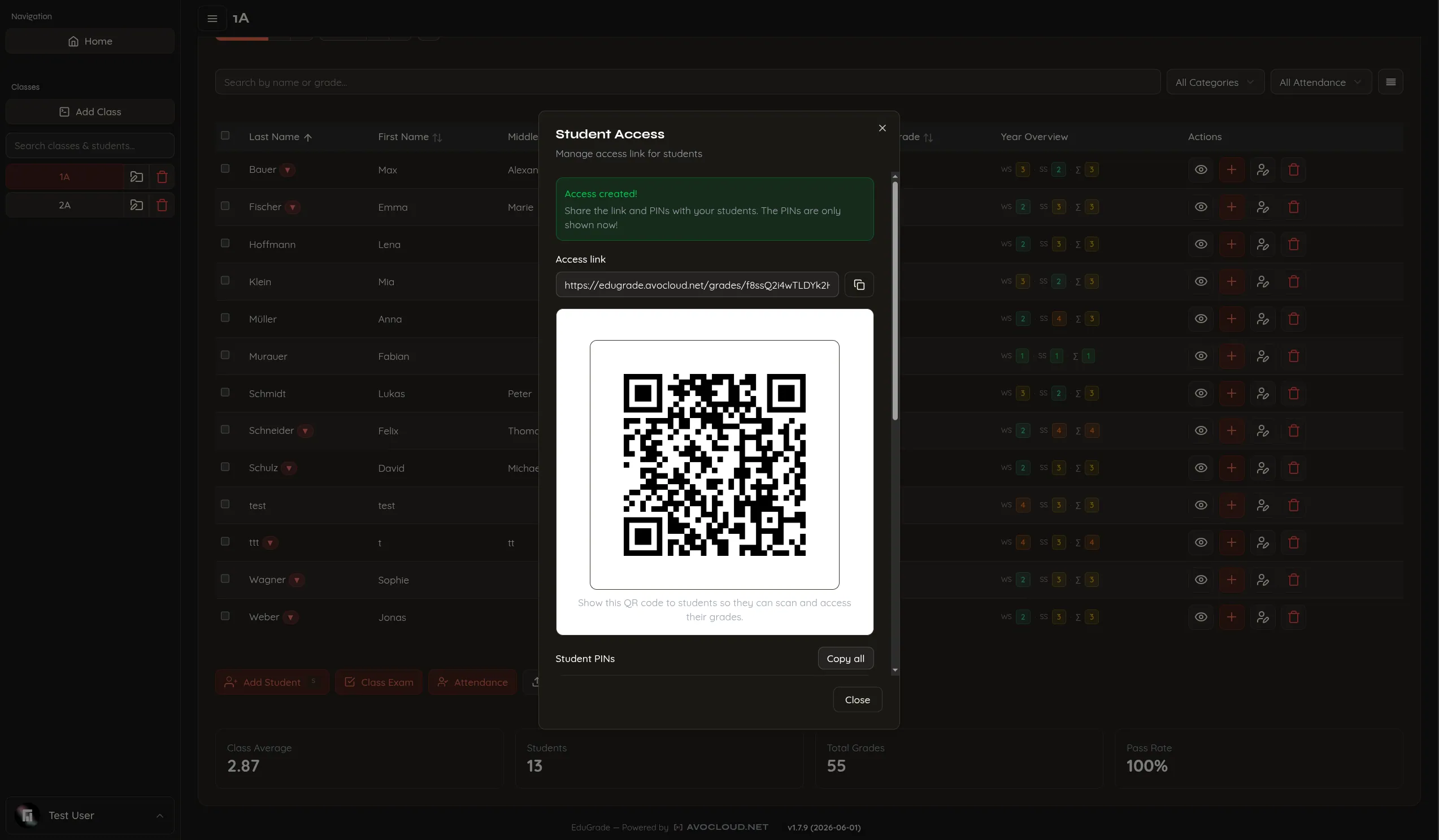Expand the Test User account menu
Screen dimensions: 1439x840
point(90,816)
